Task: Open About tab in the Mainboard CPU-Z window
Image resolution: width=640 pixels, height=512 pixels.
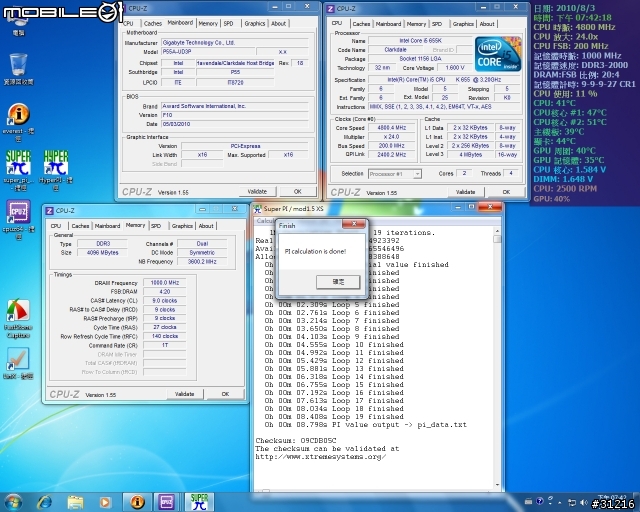Action: tap(278, 24)
